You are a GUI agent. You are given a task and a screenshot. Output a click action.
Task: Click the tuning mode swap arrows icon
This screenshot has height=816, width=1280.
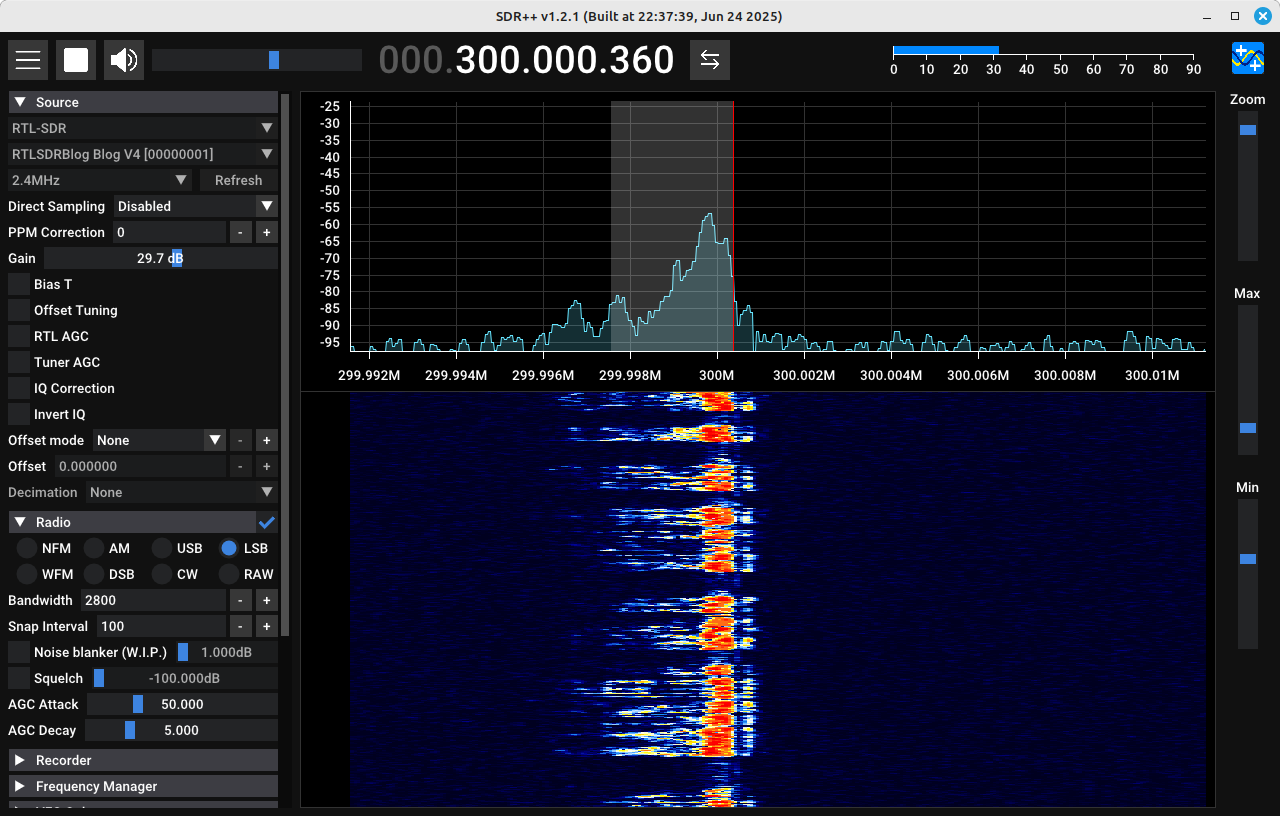(710, 60)
